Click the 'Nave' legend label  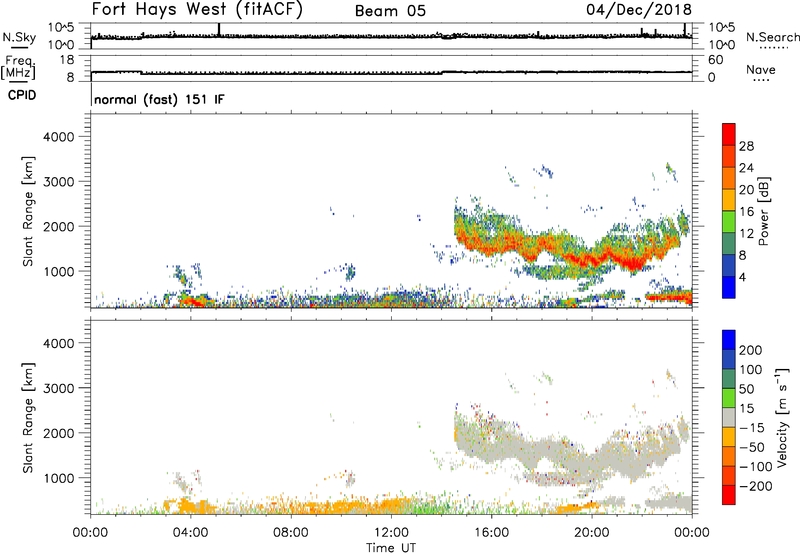coord(761,70)
